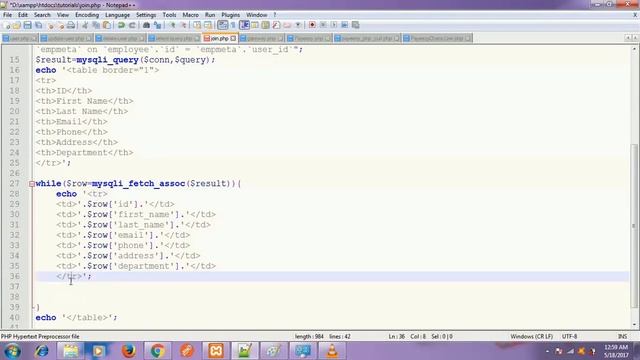Click the vertical scrollbar thumb
Screen dimensions: 640x360
[634, 225]
